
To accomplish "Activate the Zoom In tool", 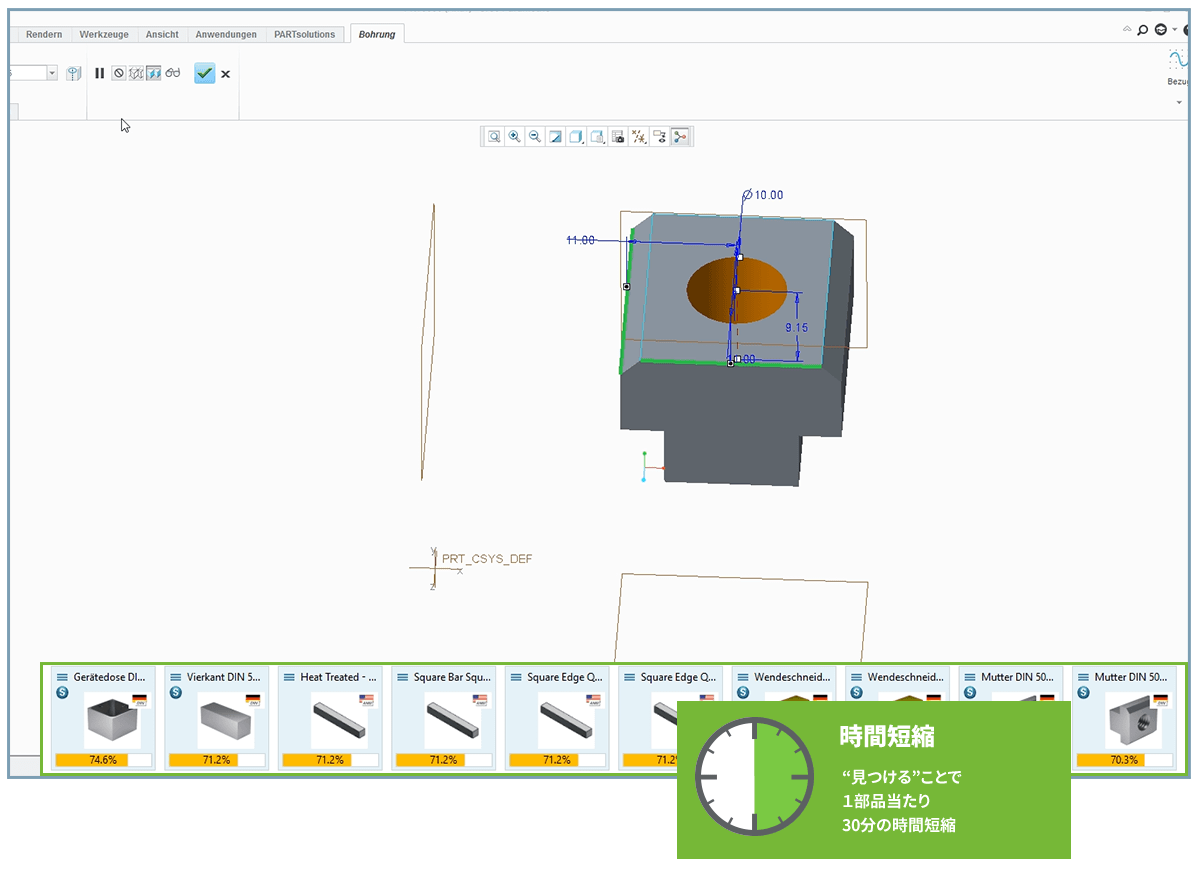I will pos(514,136).
